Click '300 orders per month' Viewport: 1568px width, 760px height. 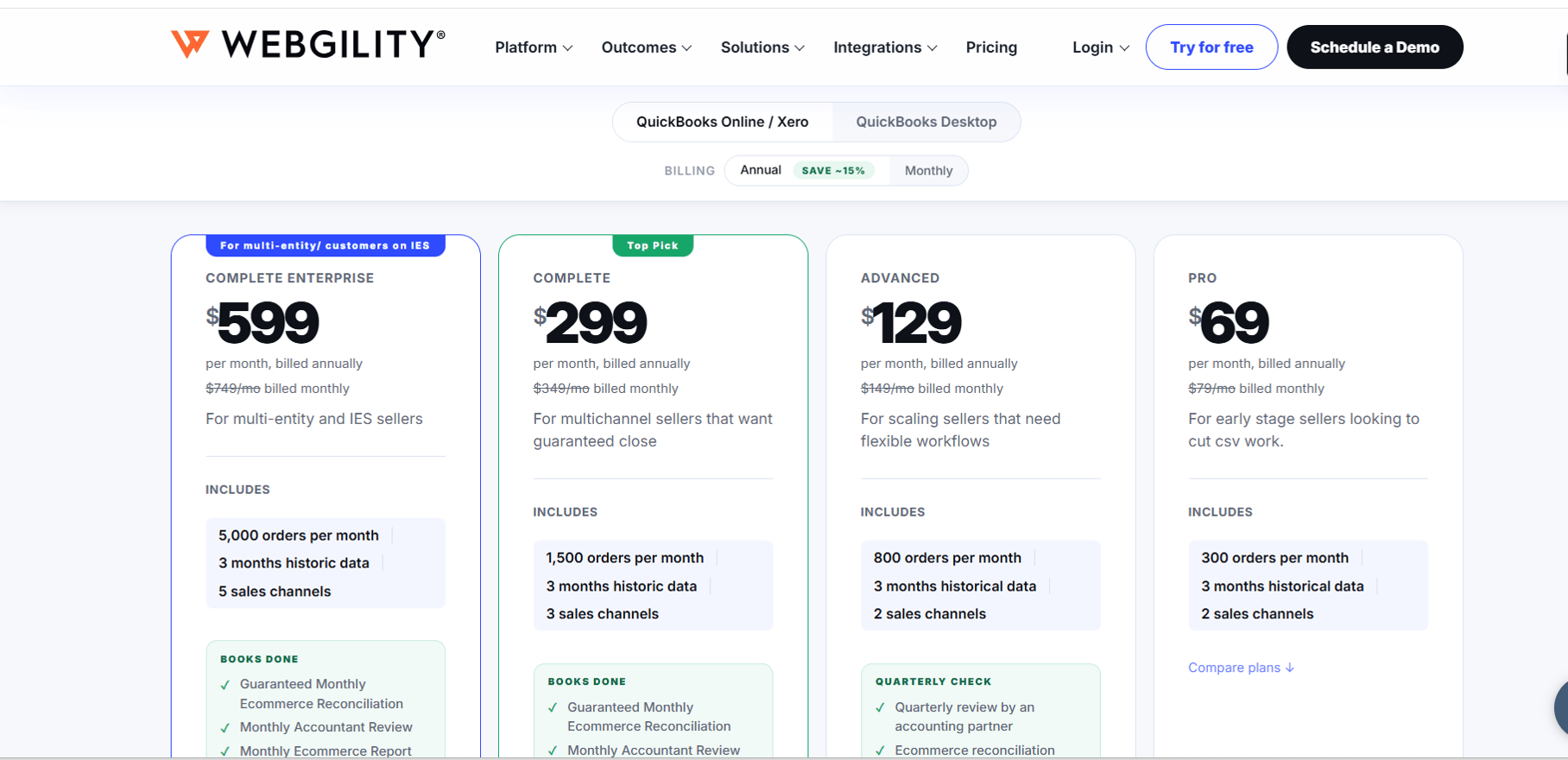click(1274, 558)
